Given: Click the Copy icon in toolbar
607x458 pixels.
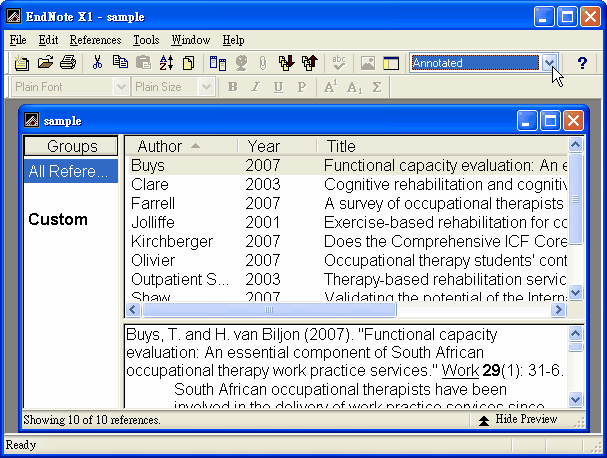Looking at the screenshot, I should pos(120,62).
